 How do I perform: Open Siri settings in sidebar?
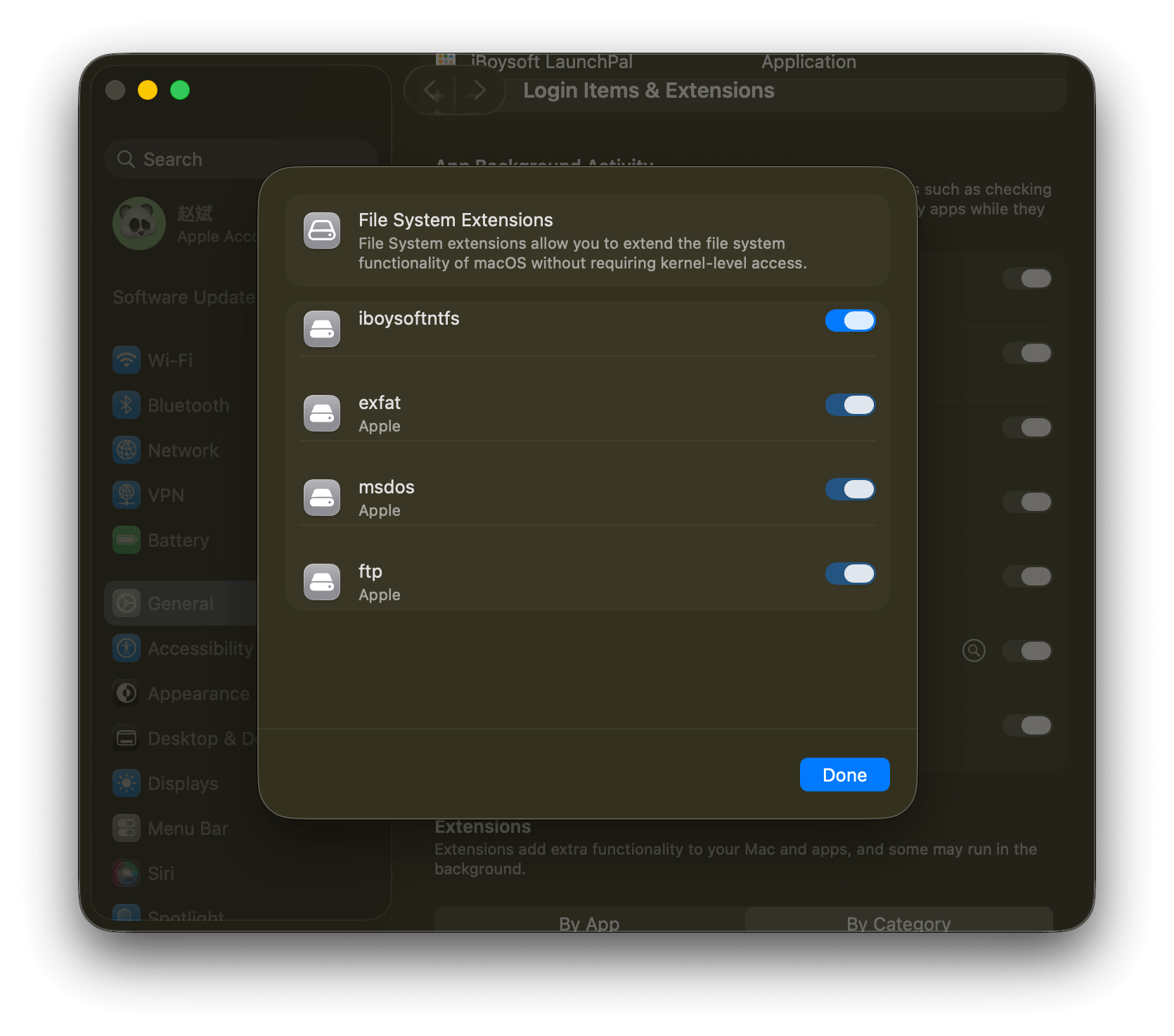pyautogui.click(x=143, y=873)
